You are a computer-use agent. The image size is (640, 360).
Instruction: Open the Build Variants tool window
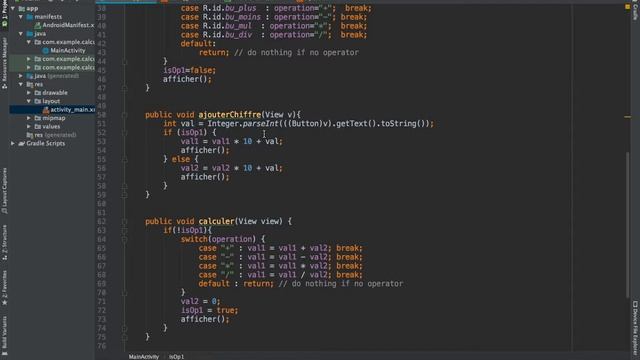(x=4, y=336)
